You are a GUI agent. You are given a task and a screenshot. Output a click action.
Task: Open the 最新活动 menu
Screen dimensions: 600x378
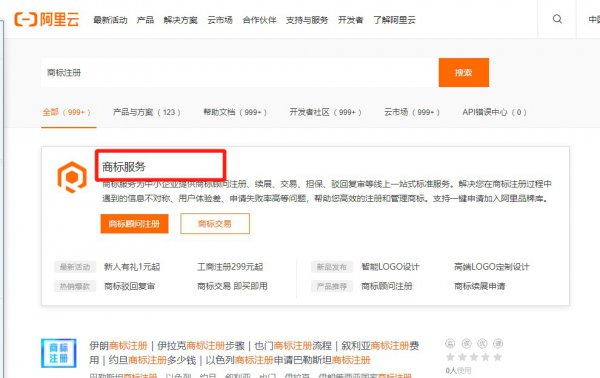point(110,20)
